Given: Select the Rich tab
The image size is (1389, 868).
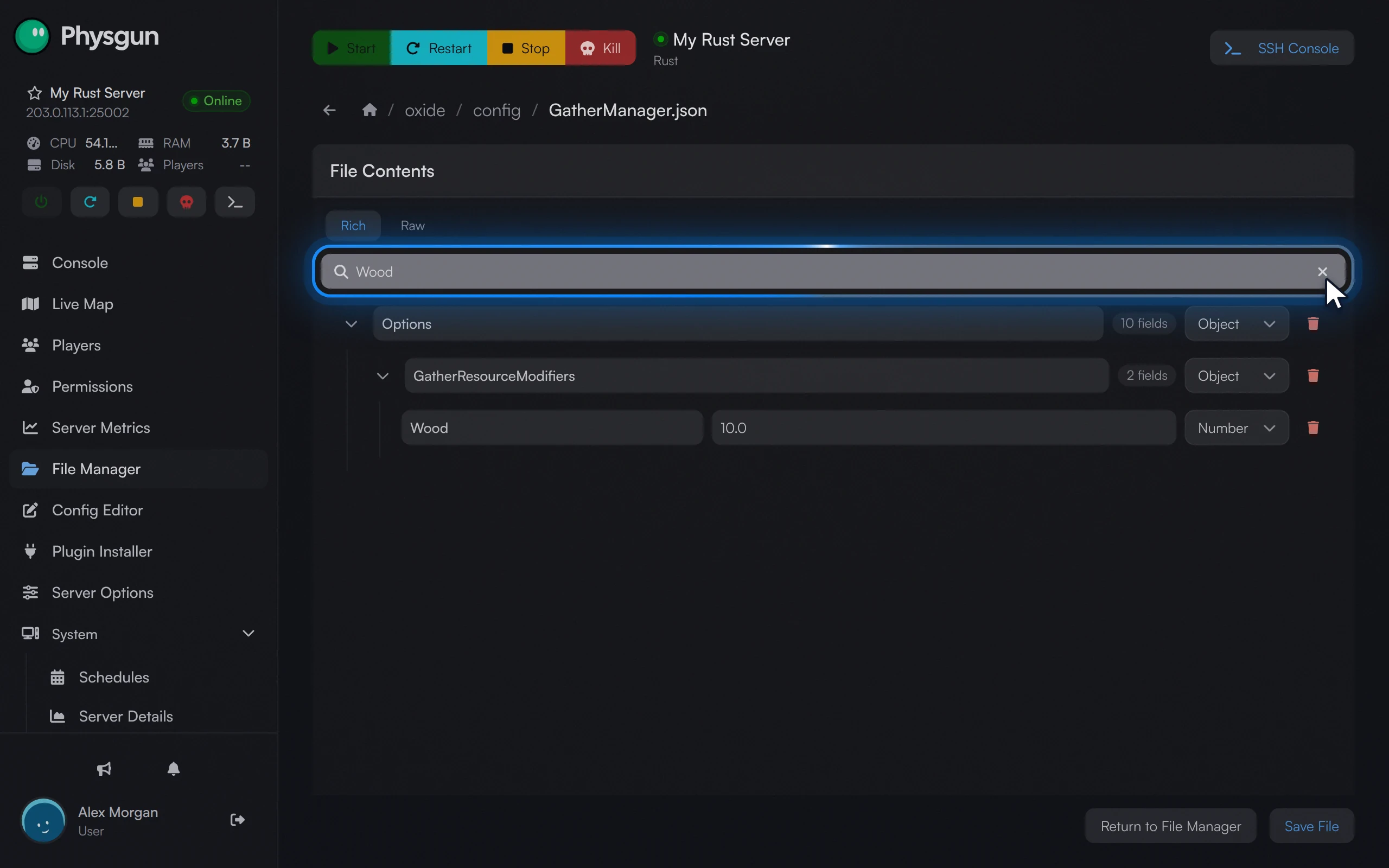Looking at the screenshot, I should (x=353, y=226).
